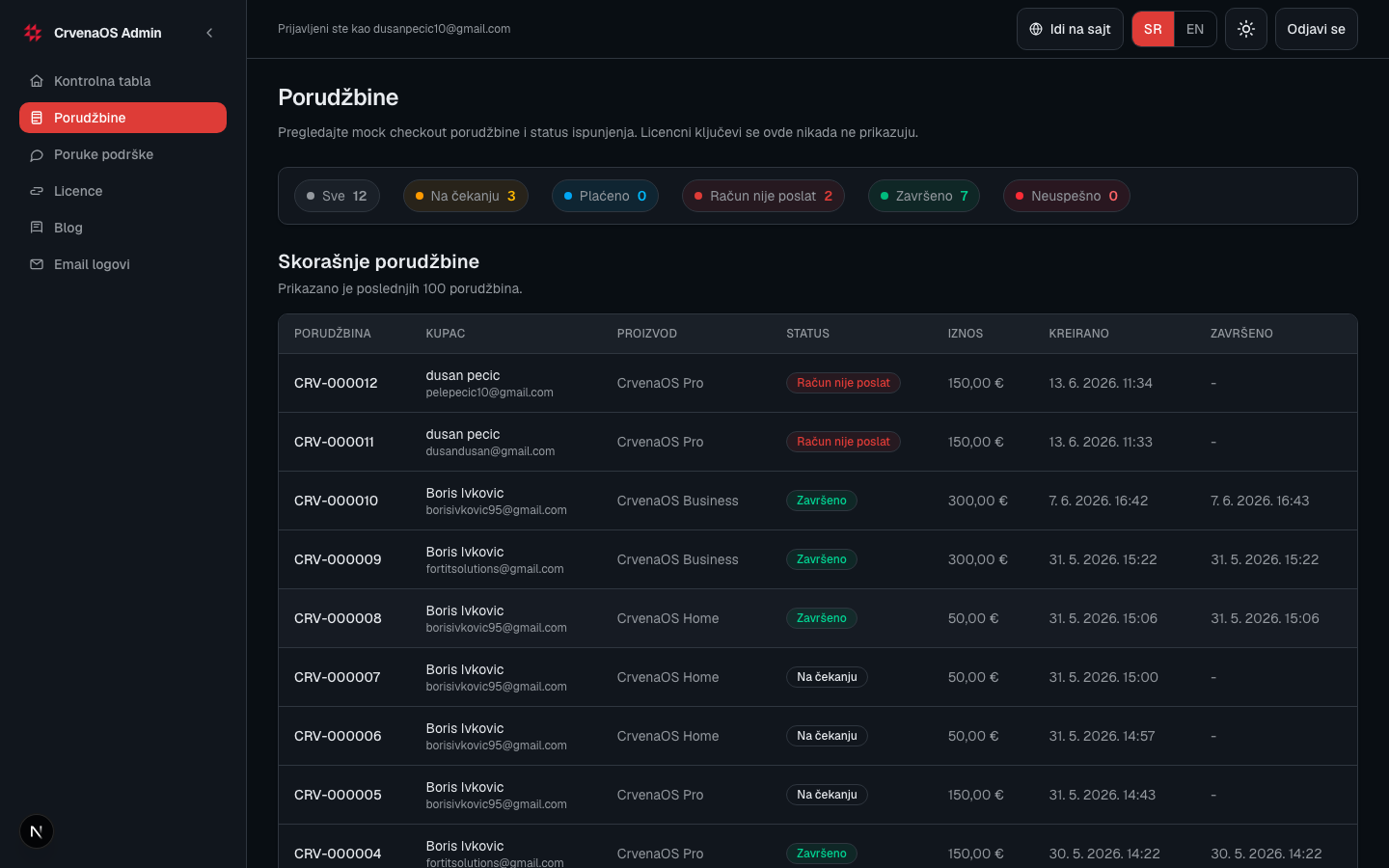Screen dimensions: 1389x868
Task: Select Porudžbine in sidebar
Action: pos(123,118)
